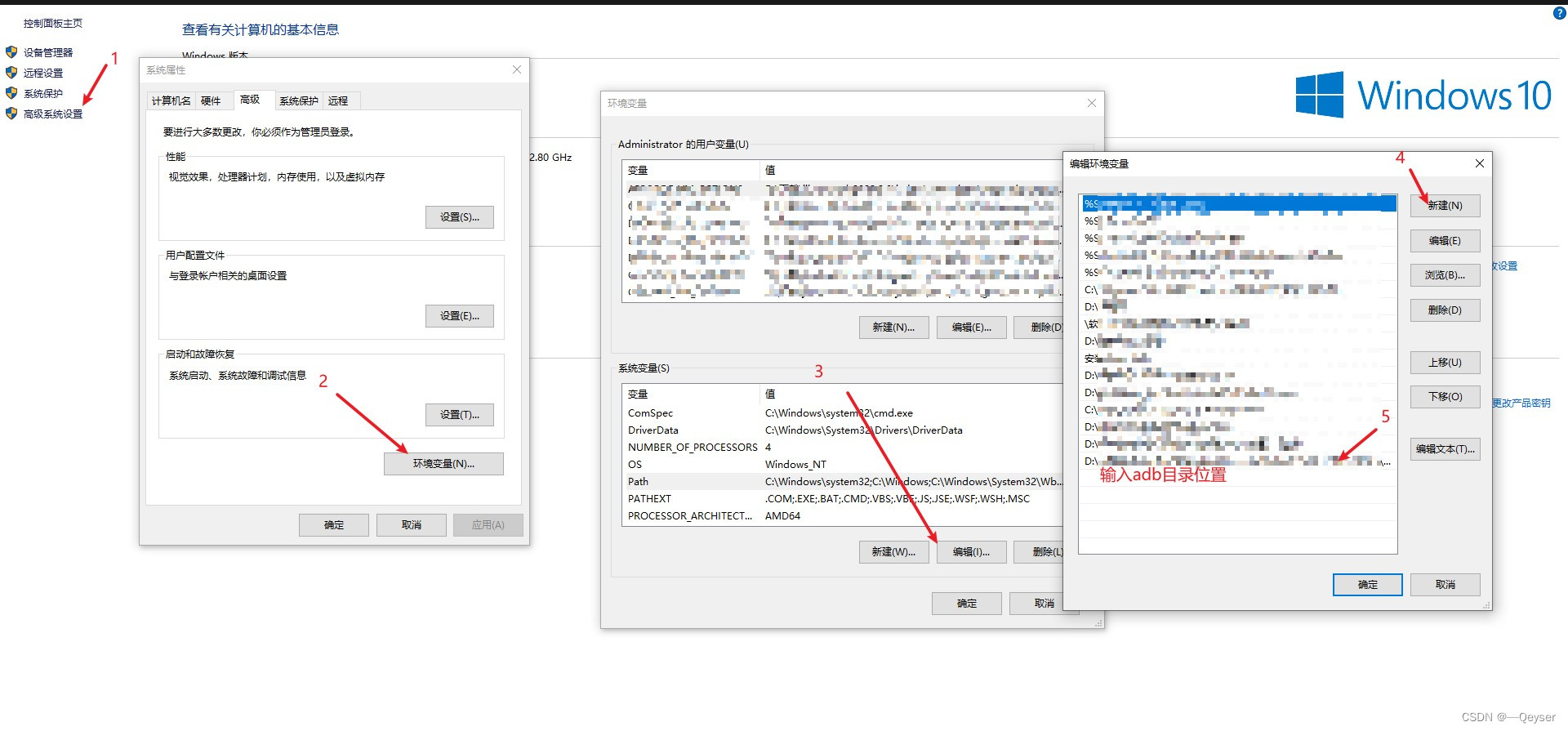The width and height of the screenshot is (1568, 731).
Task: Cancel the 系统属性 dialog
Action: click(412, 525)
